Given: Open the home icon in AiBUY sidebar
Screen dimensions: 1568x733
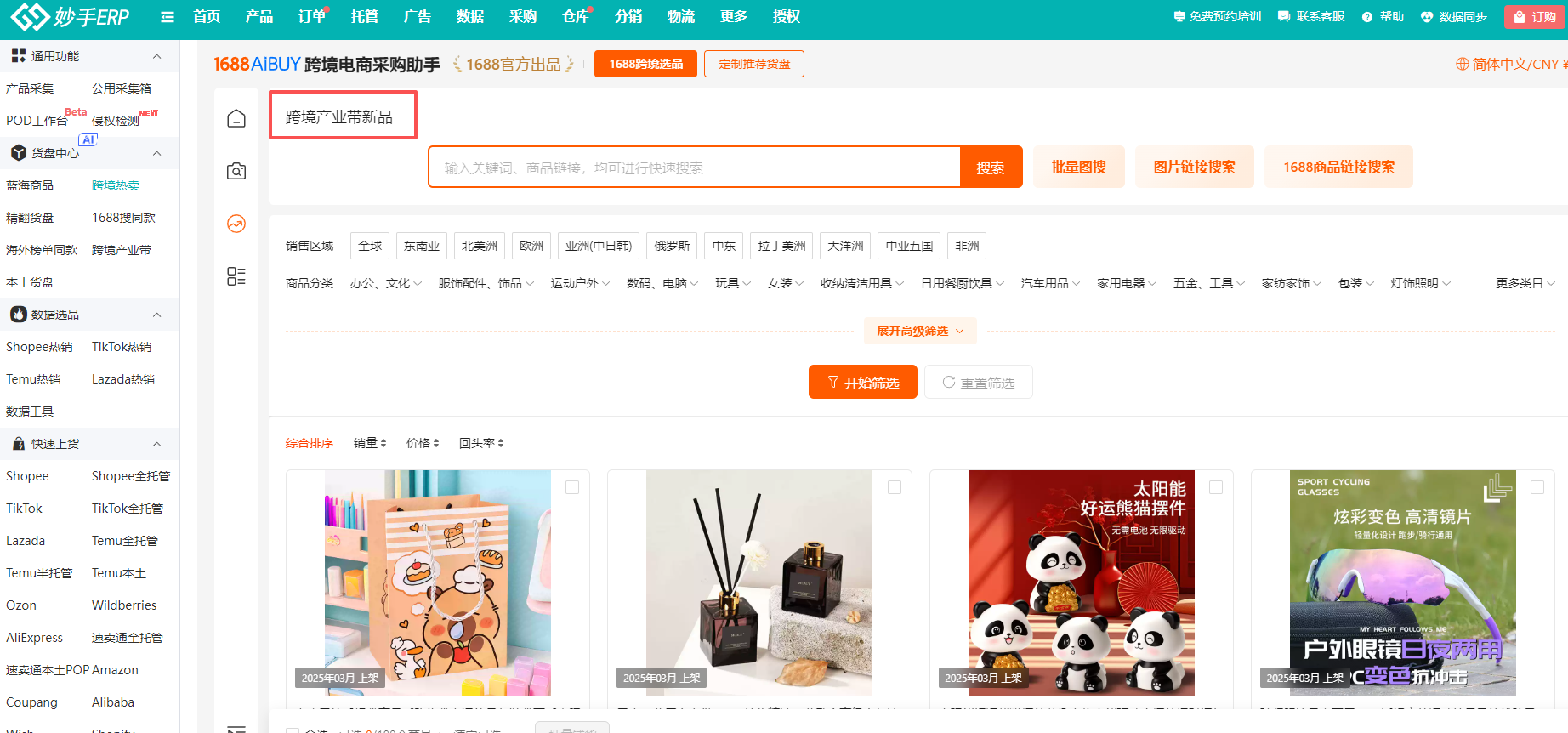Looking at the screenshot, I should pos(236,118).
